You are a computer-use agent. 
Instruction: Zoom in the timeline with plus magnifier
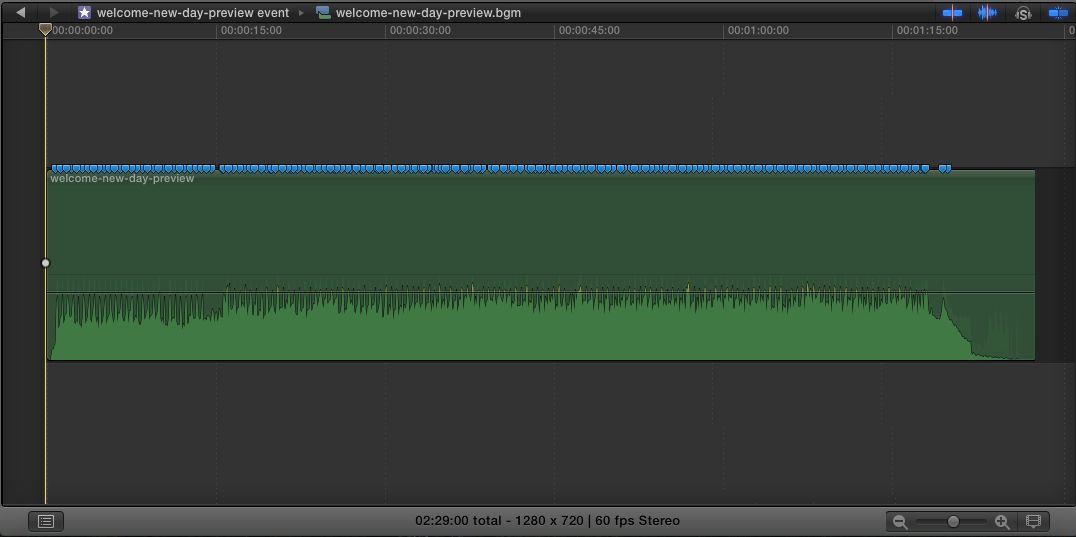click(x=1003, y=522)
